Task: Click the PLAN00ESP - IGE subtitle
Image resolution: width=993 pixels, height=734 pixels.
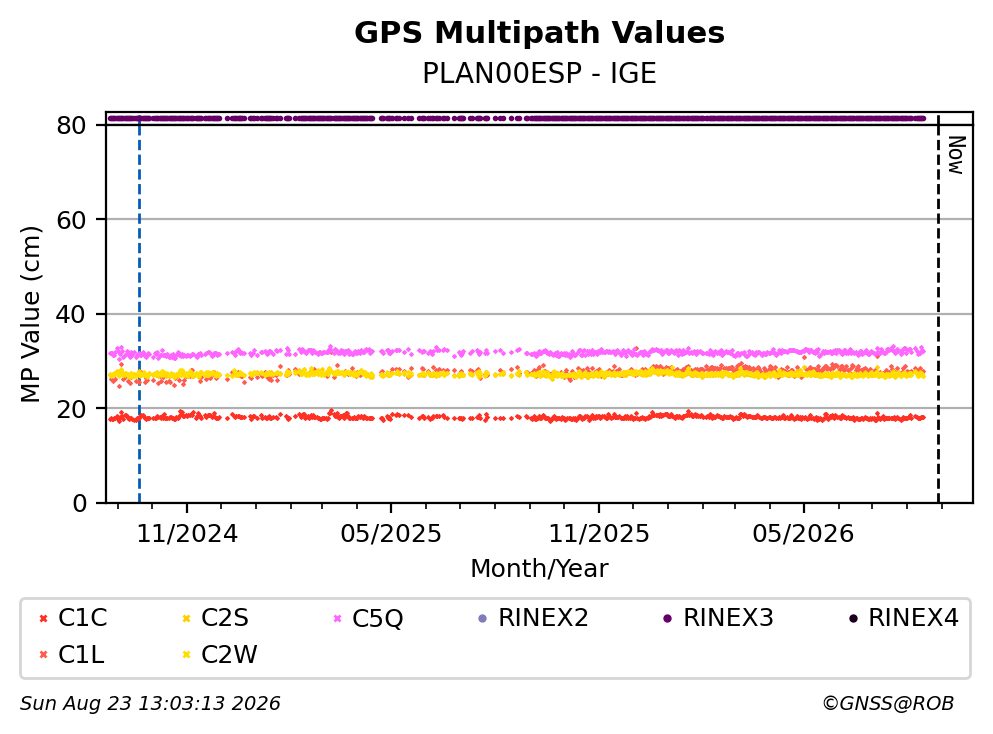Action: pos(539,73)
